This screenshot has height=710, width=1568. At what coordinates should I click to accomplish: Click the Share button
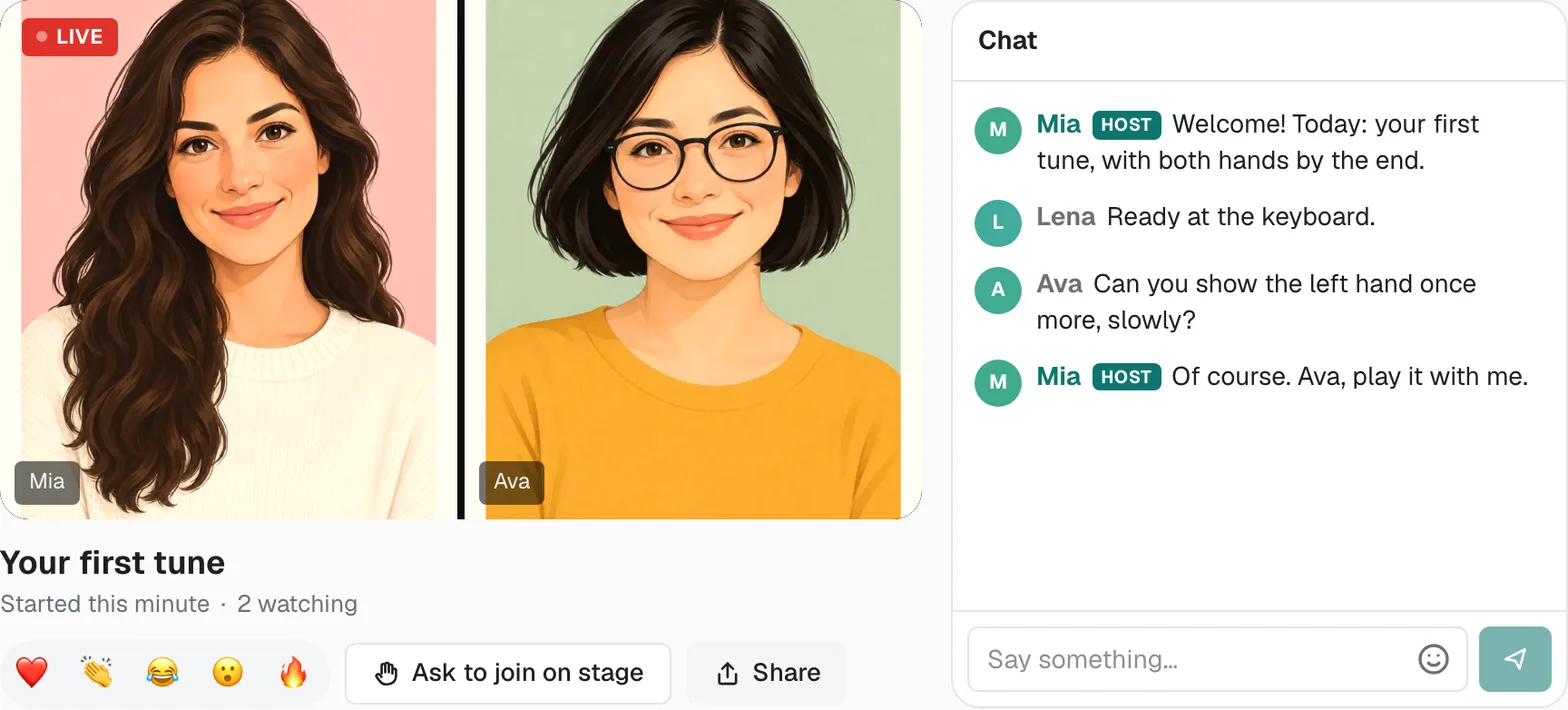[767, 673]
